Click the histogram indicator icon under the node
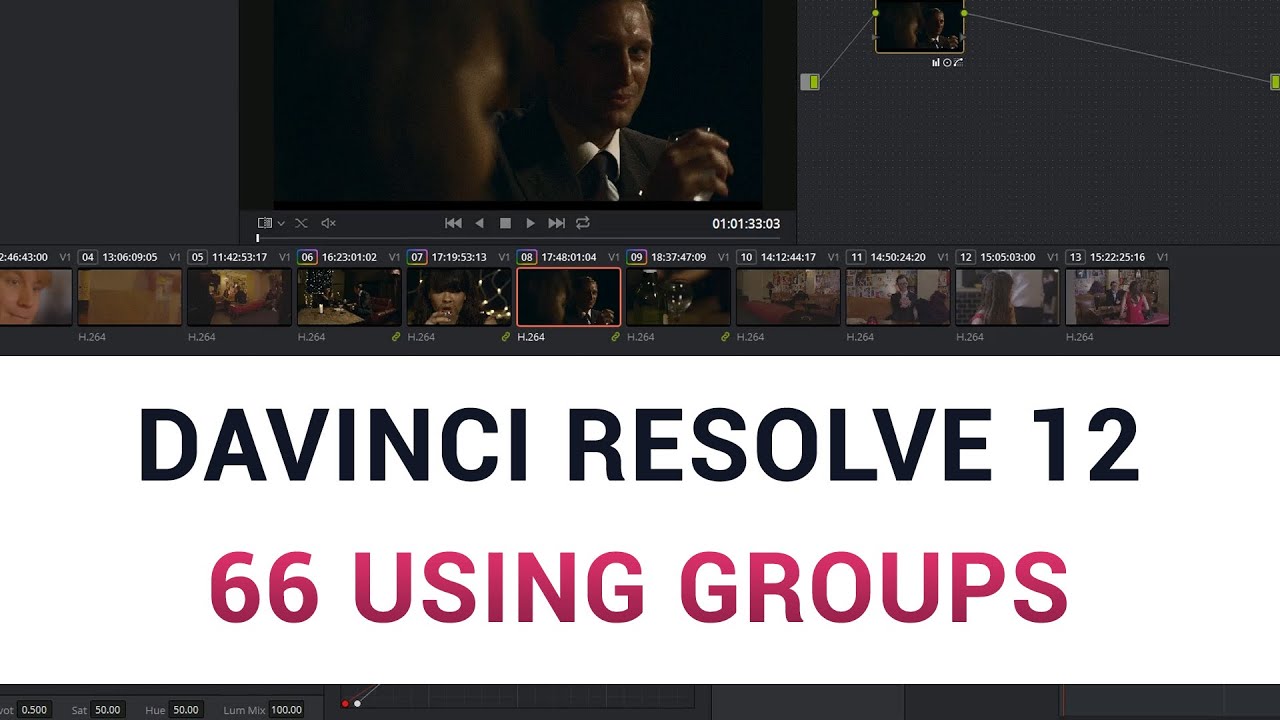The width and height of the screenshot is (1280, 720). [936, 62]
